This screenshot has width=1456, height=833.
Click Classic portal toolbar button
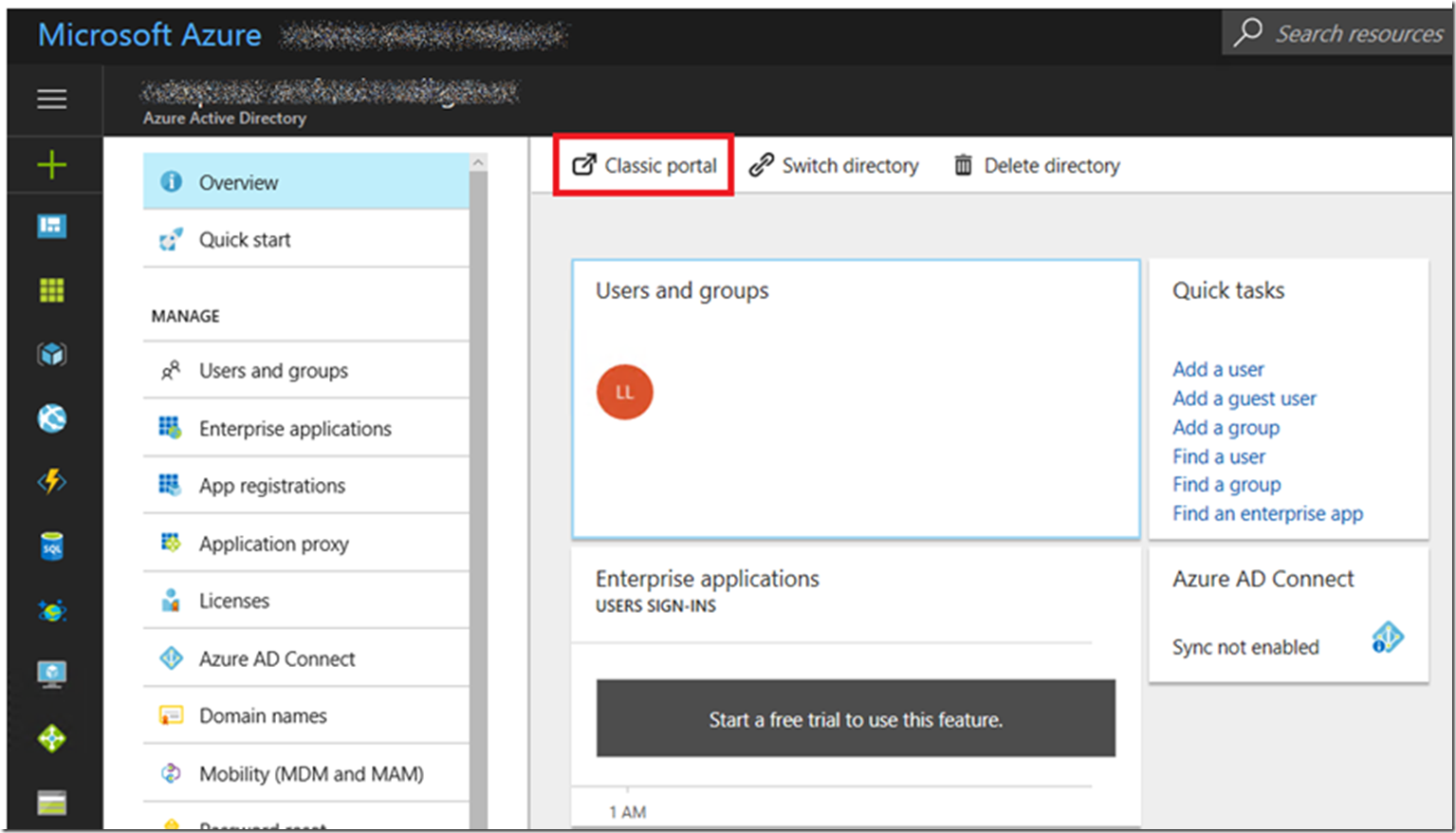coord(644,165)
